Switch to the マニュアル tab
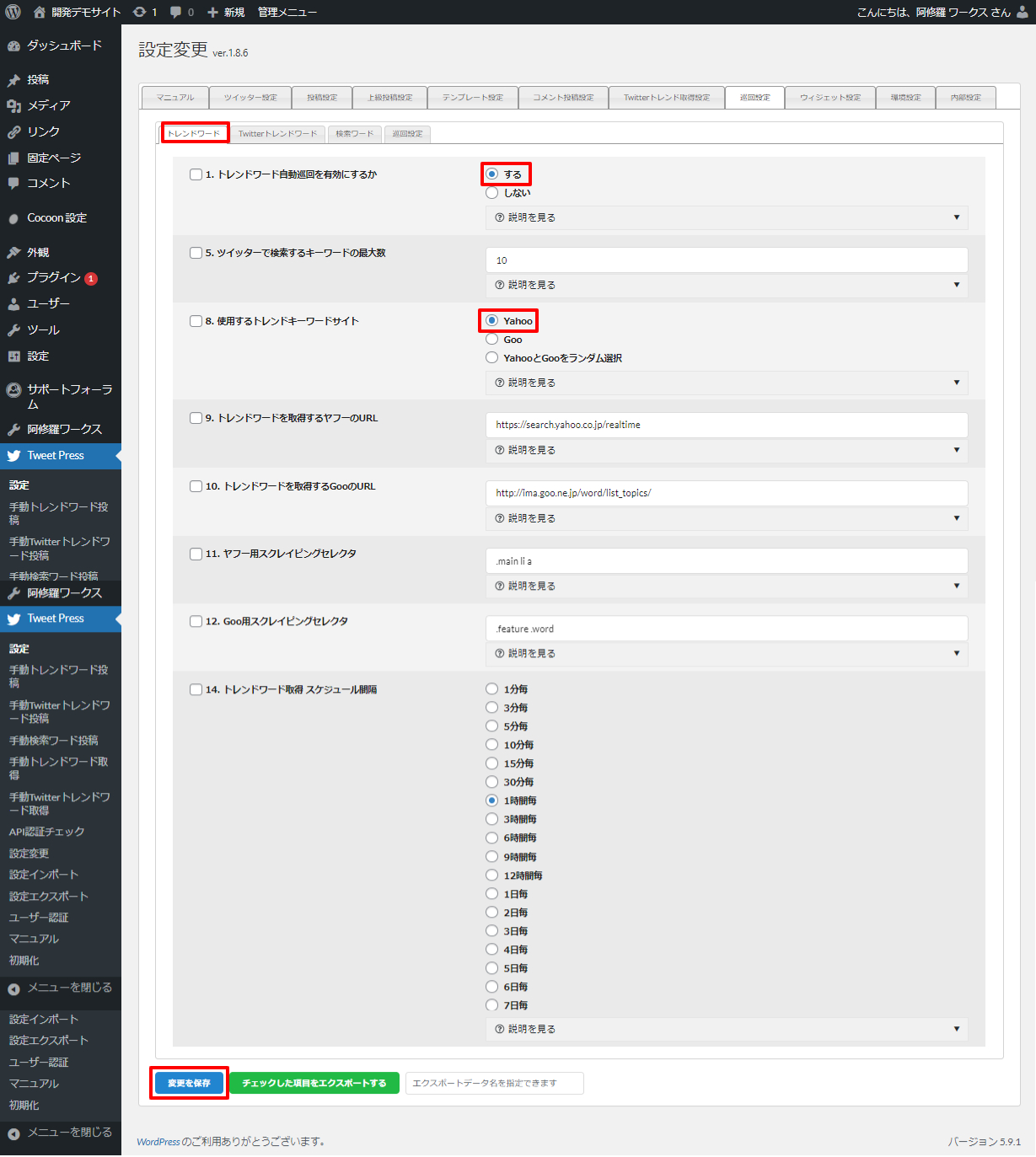1036x1157 pixels. pos(175,98)
